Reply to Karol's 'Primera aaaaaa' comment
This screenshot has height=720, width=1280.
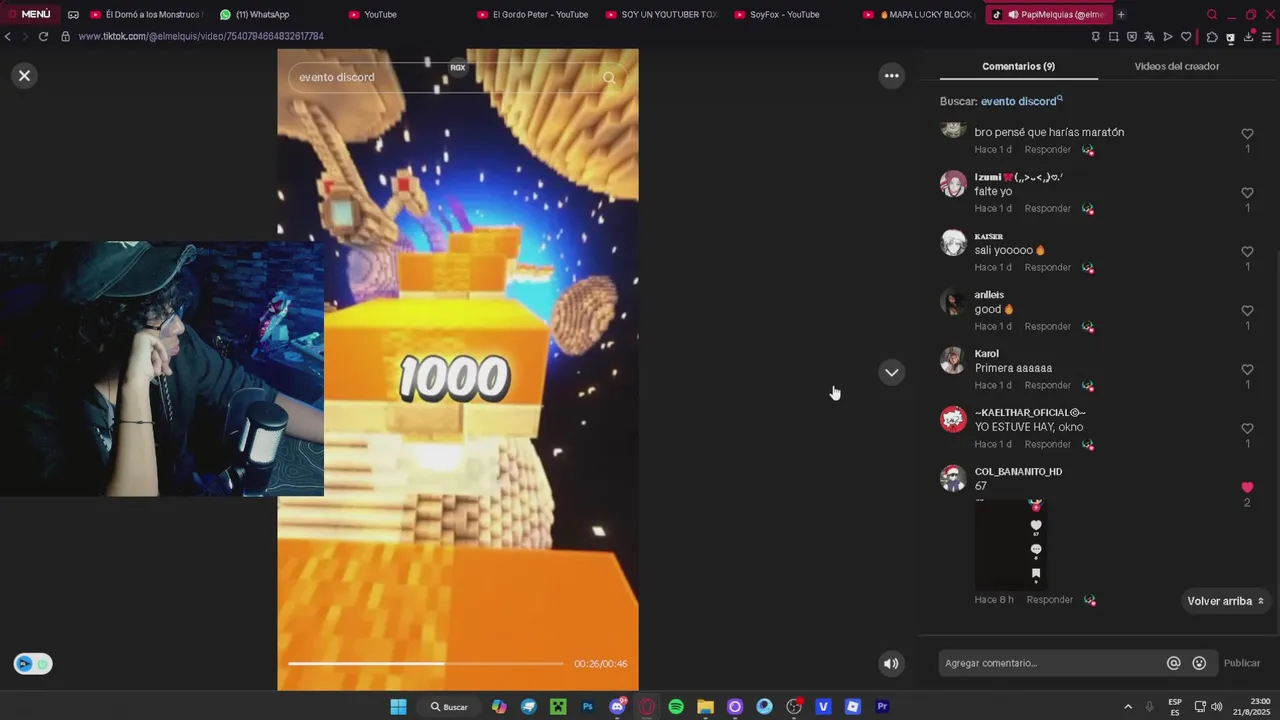(1047, 385)
